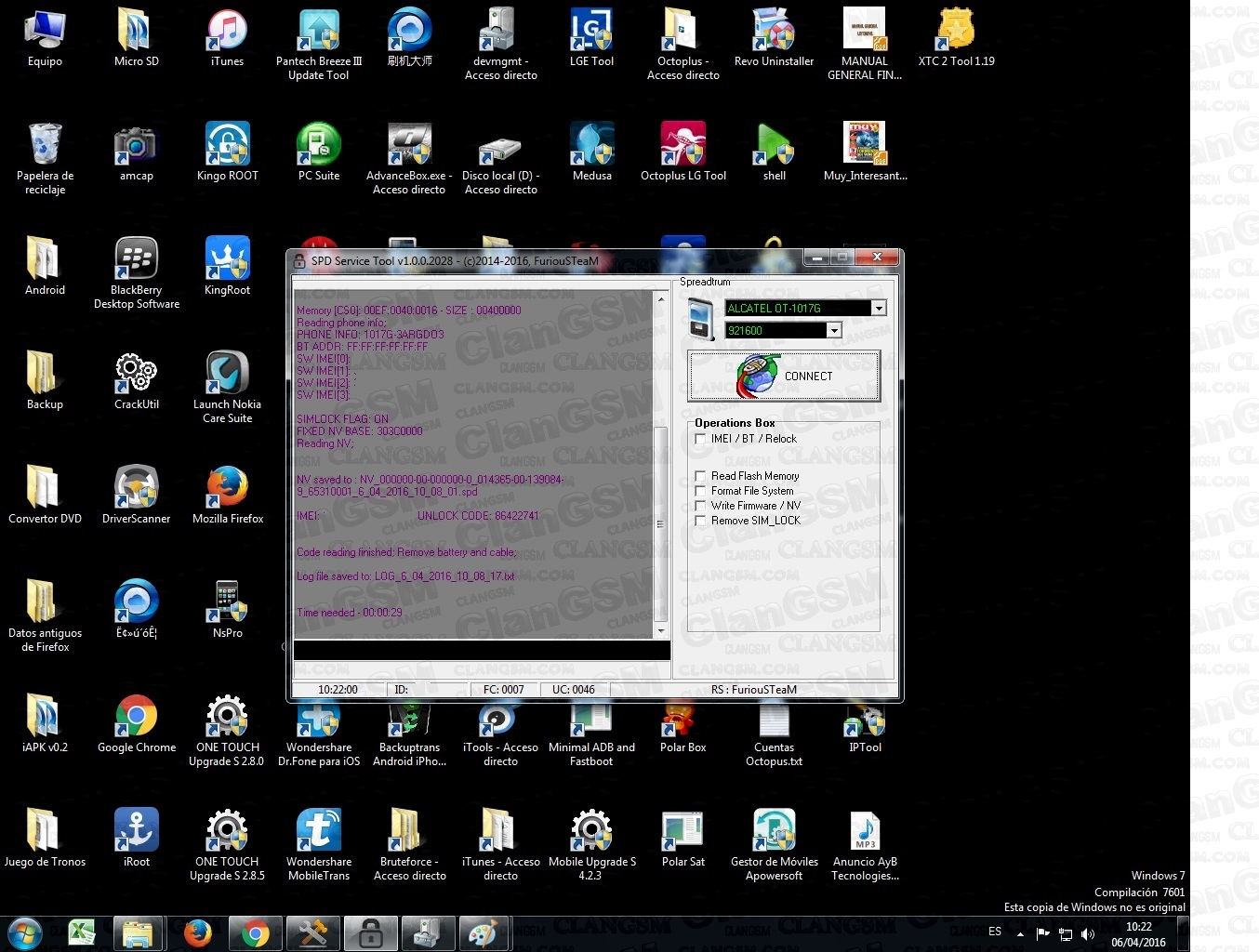Select the Mobile Upgrade S 4.2.3 icon

tap(592, 844)
